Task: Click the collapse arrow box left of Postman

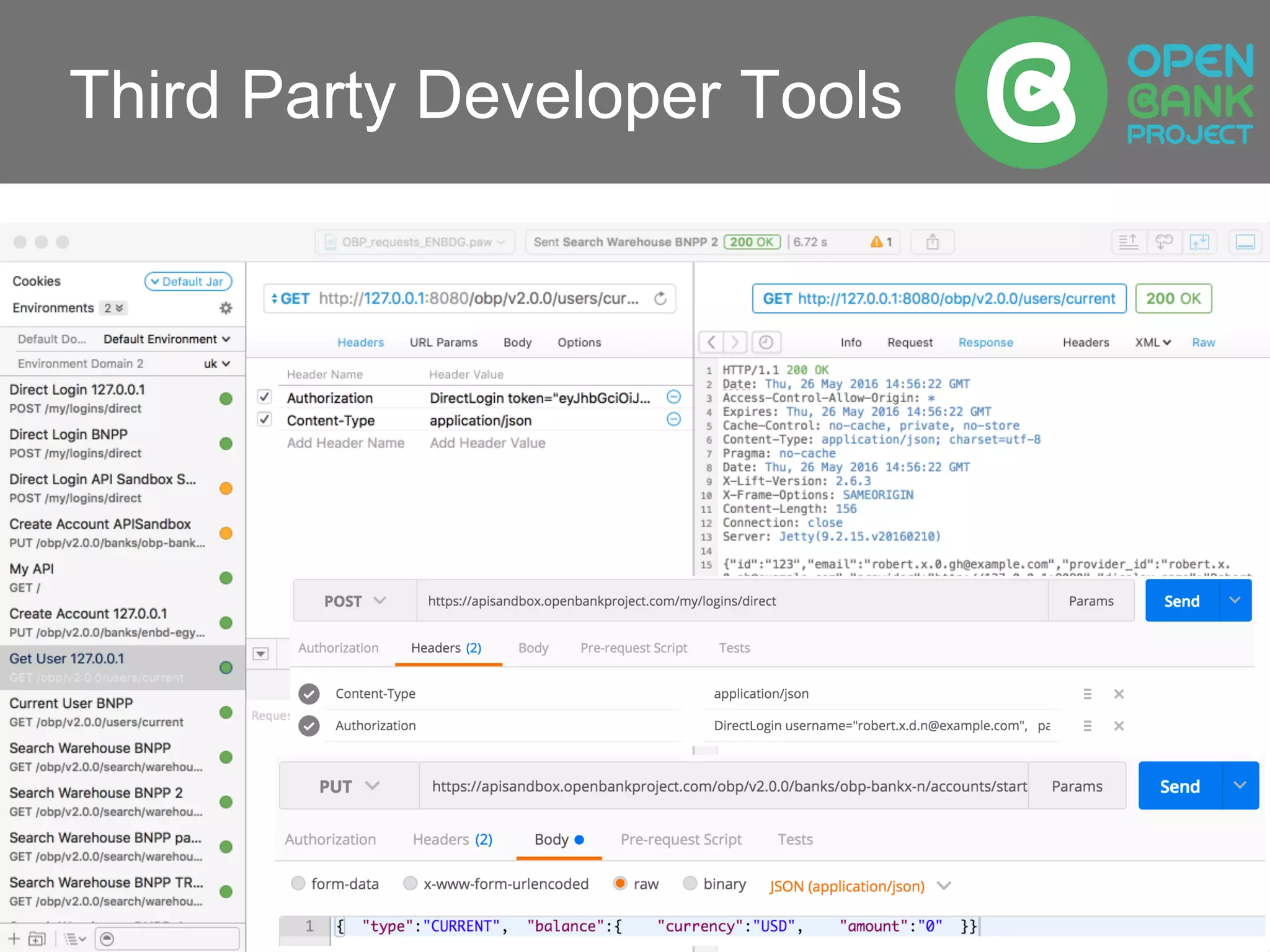Action: pyautogui.click(x=261, y=654)
